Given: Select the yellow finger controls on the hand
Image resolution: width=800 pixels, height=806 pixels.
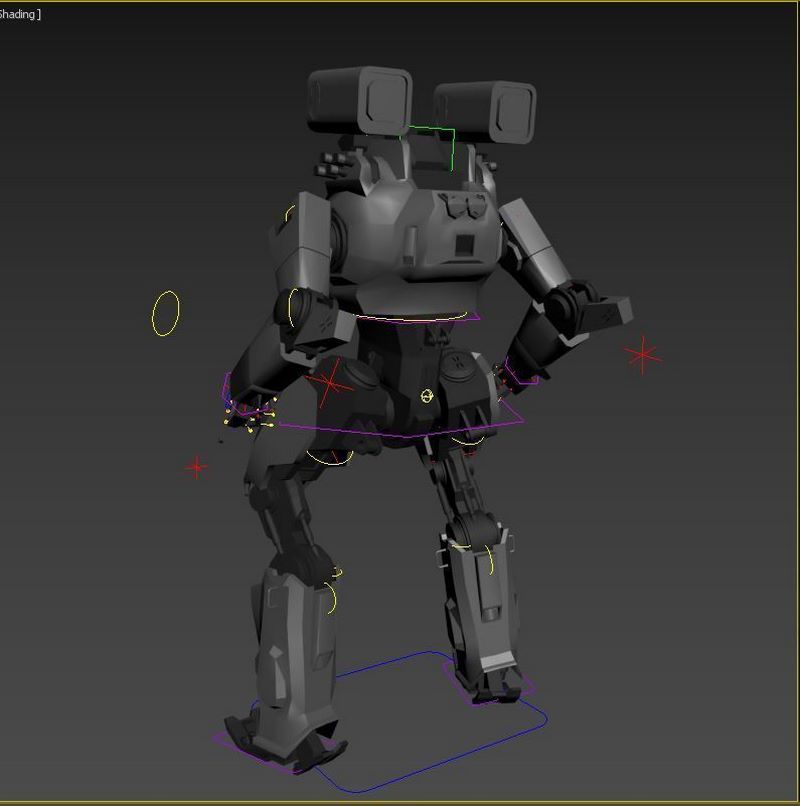Looking at the screenshot, I should pos(250,413).
